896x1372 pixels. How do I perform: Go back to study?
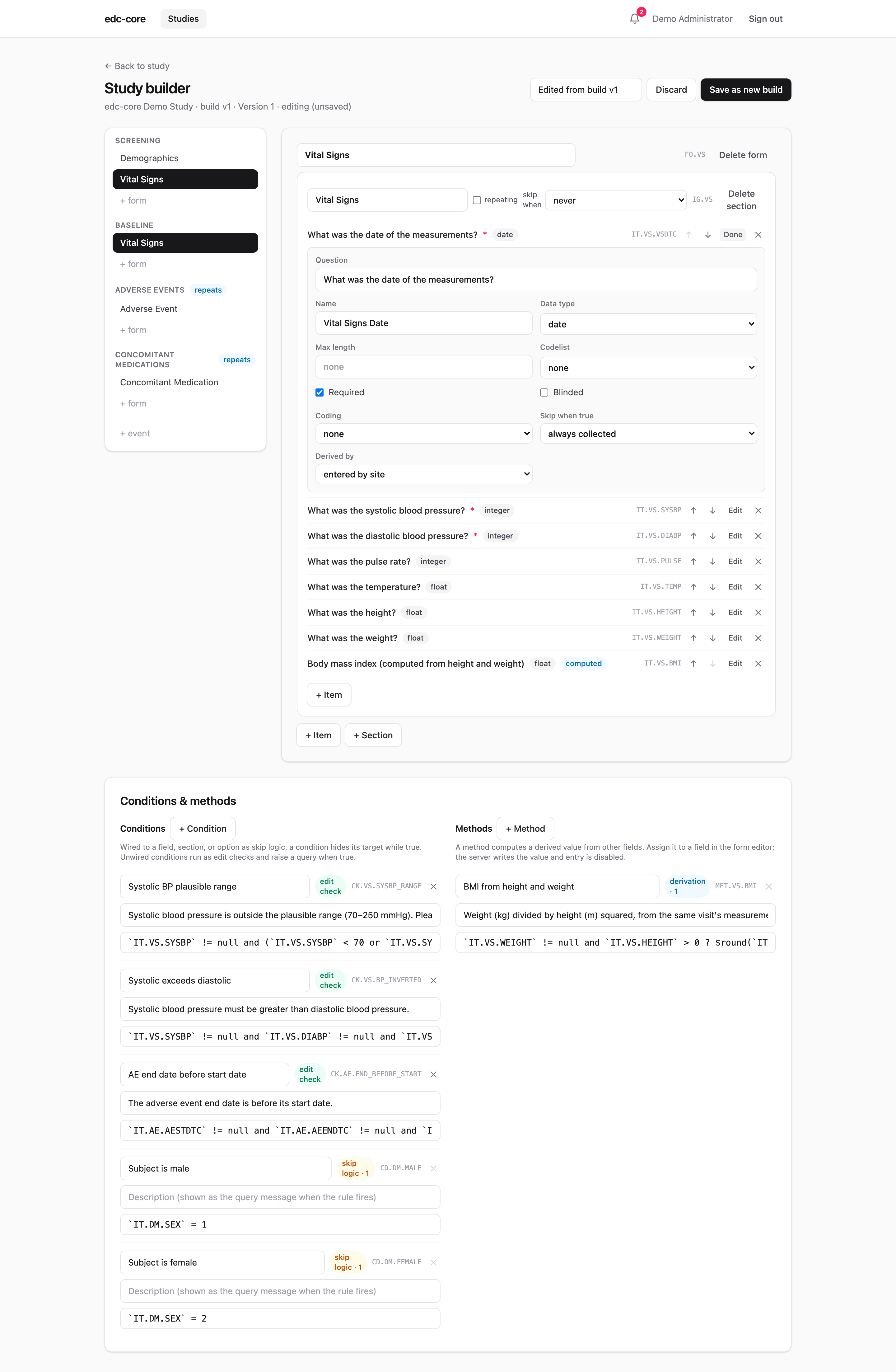point(137,66)
